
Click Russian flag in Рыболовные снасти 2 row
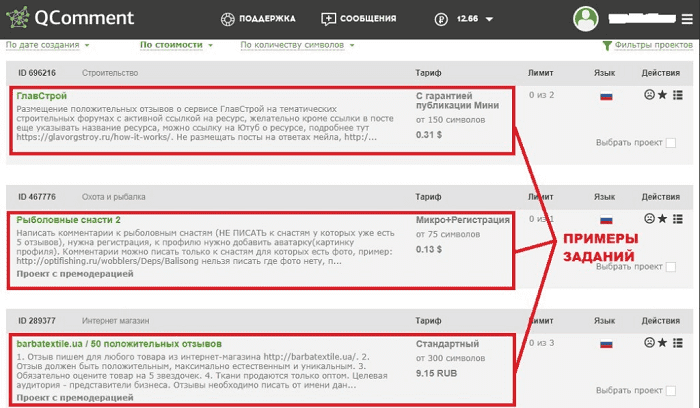[x=606, y=220]
